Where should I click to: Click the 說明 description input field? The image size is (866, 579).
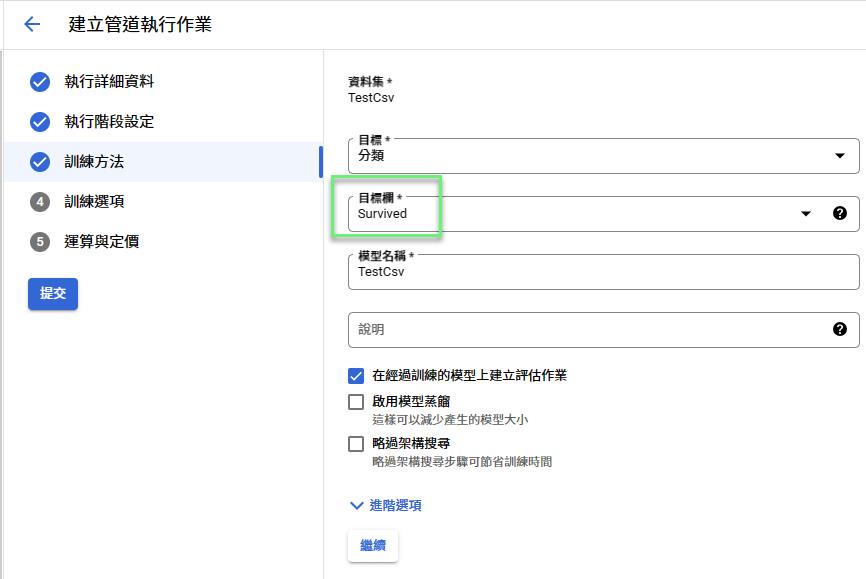point(585,329)
